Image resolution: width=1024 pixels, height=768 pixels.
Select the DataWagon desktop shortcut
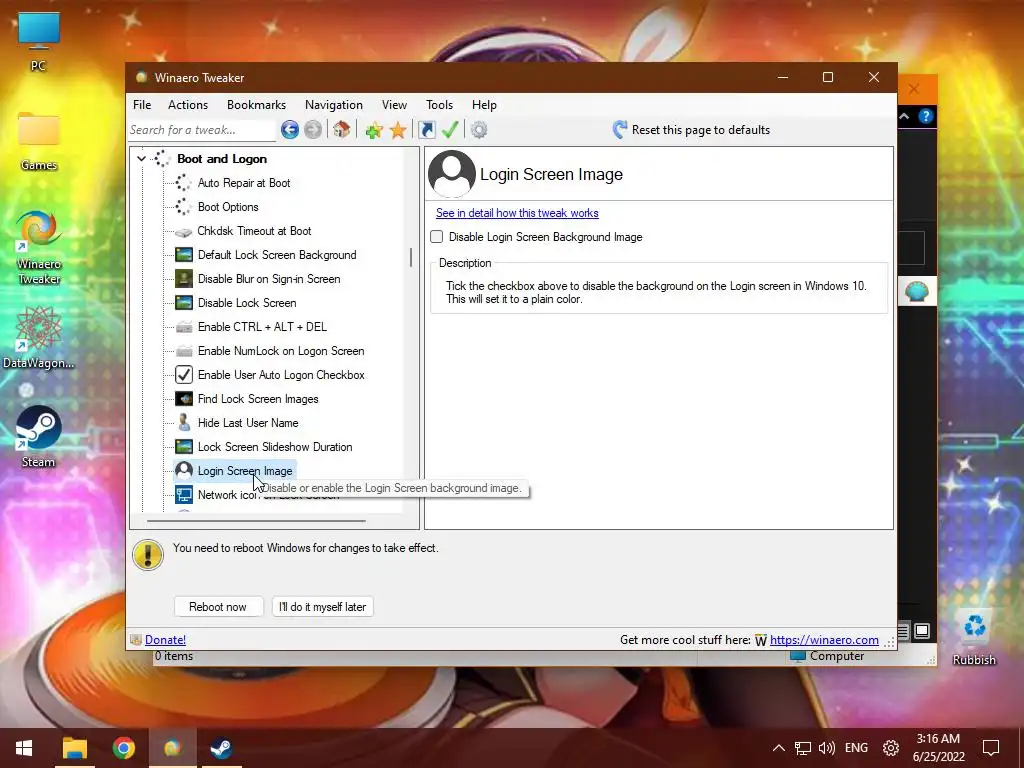tap(39, 338)
